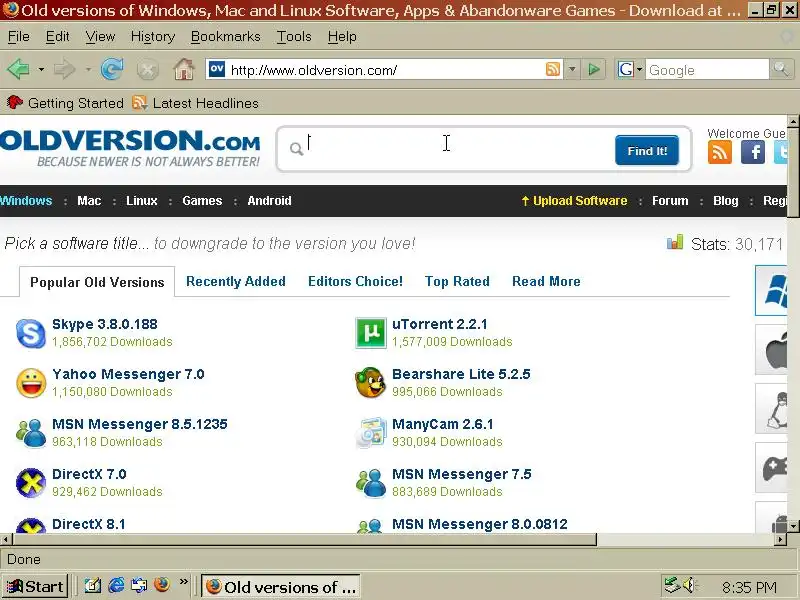The image size is (800, 600).
Task: Open the View menu
Action: coord(100,37)
